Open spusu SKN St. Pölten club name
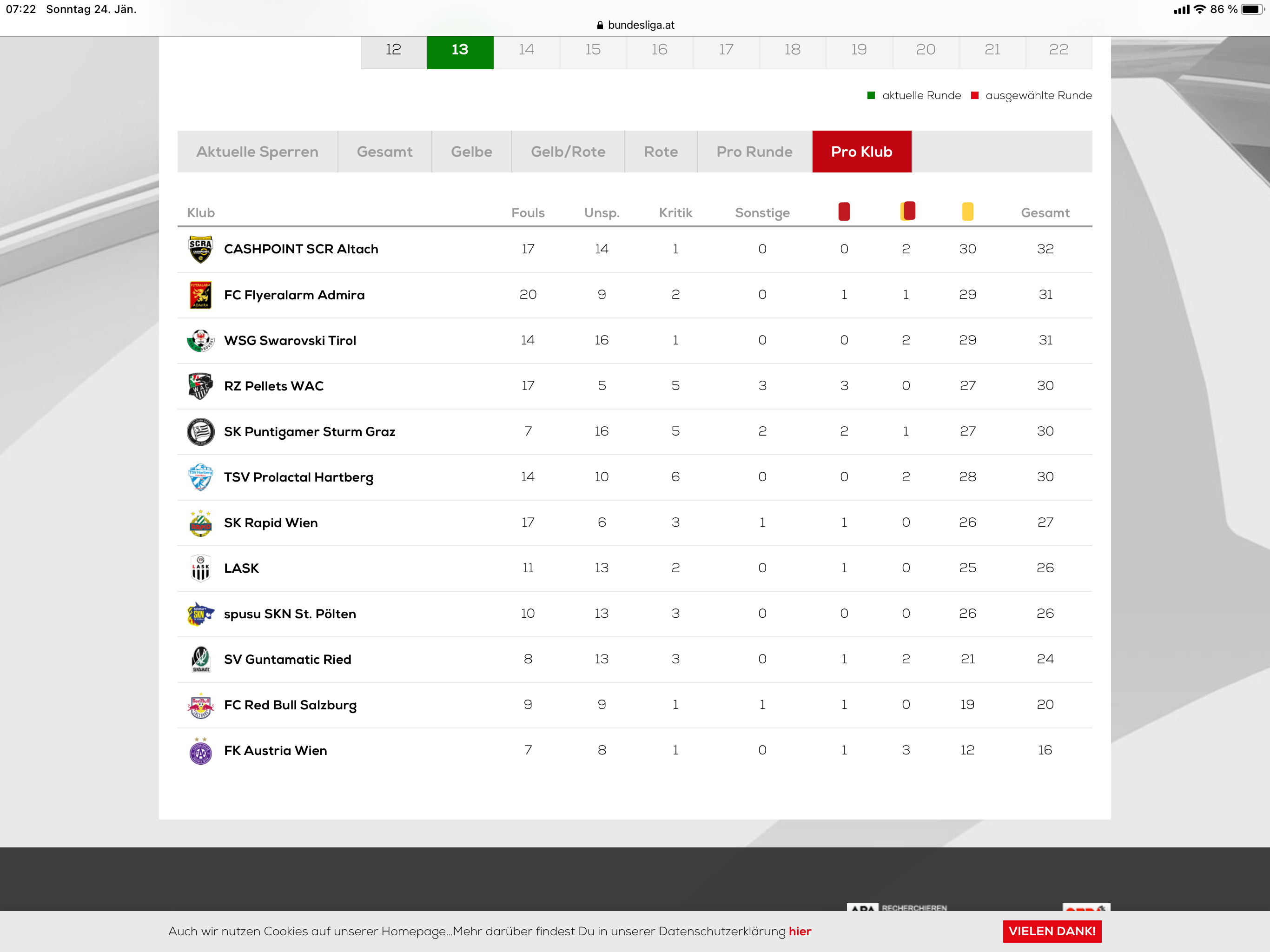Viewport: 1270px width, 952px height. (x=290, y=615)
